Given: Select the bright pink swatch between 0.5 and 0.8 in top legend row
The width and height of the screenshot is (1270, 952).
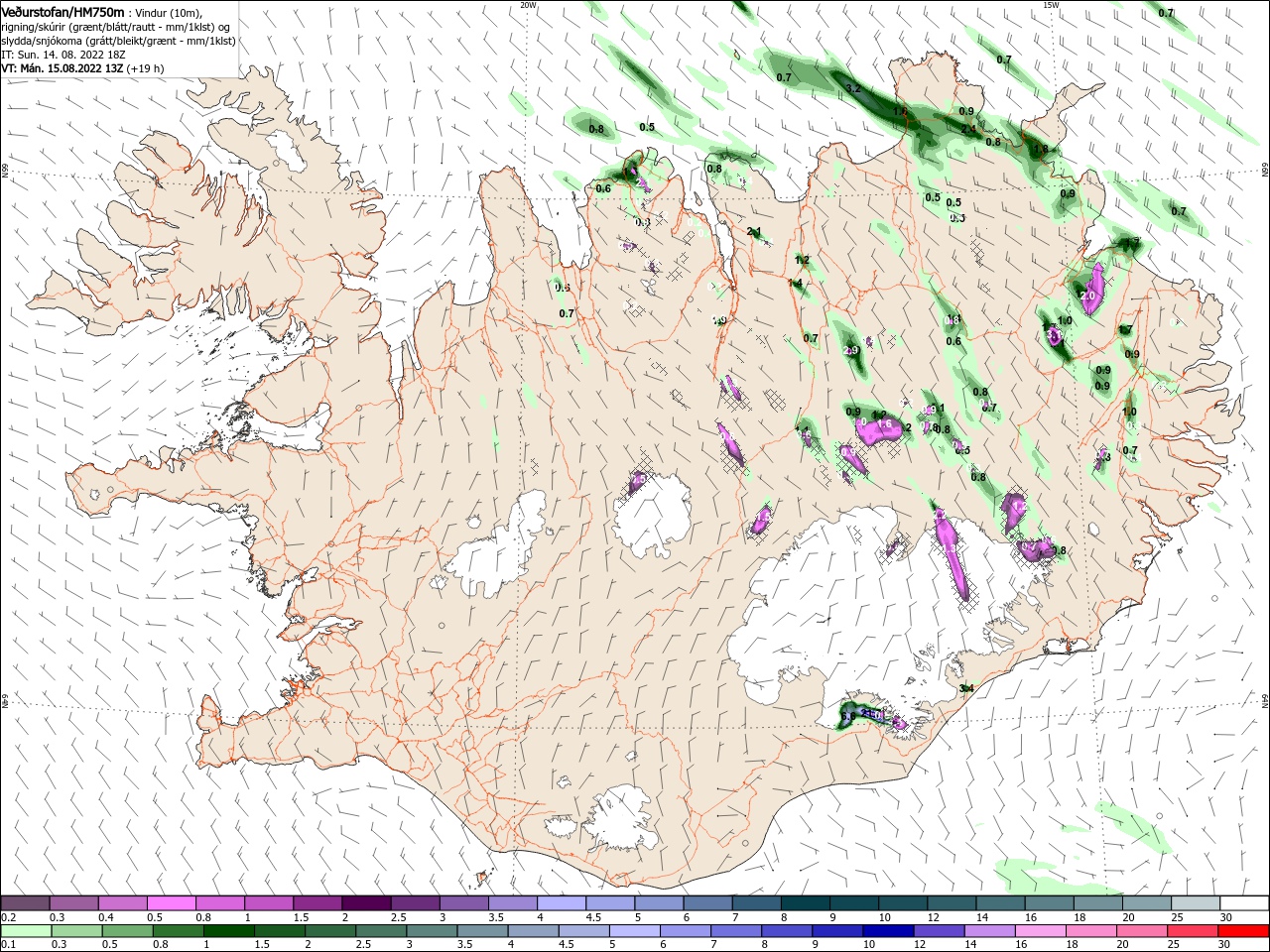Looking at the screenshot, I should (x=171, y=902).
